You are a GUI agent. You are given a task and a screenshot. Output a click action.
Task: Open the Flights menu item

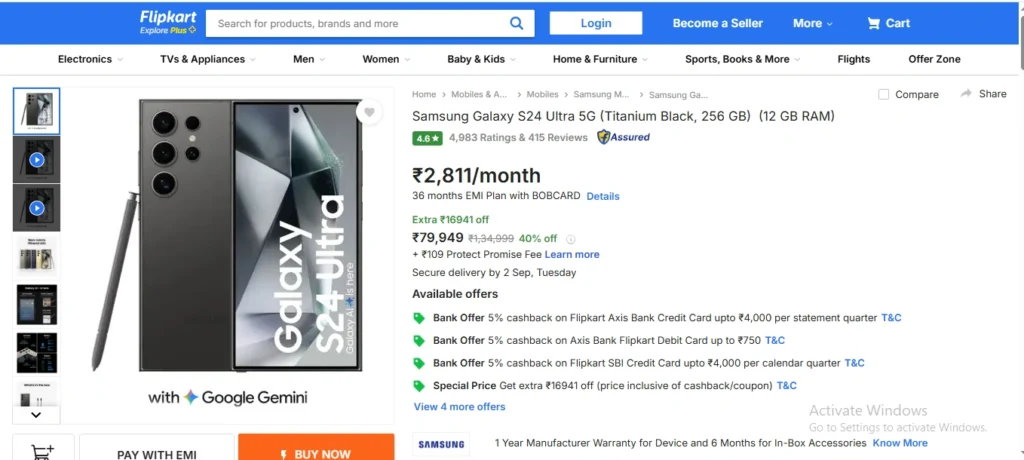[853, 59]
